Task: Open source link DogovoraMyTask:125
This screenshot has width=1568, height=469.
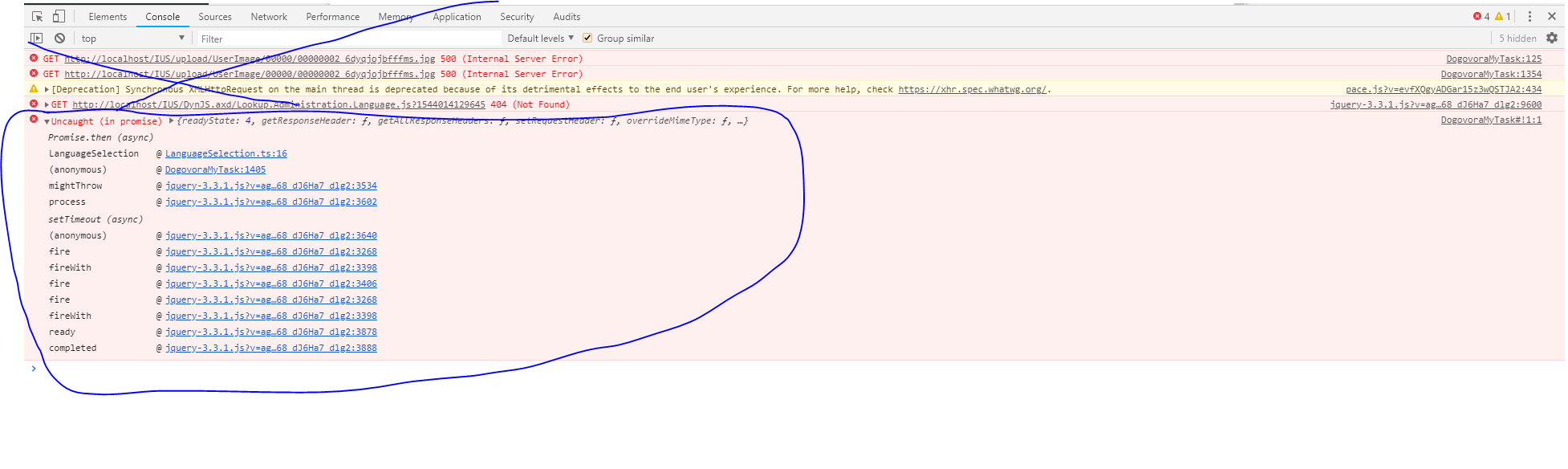Action: [x=1493, y=59]
